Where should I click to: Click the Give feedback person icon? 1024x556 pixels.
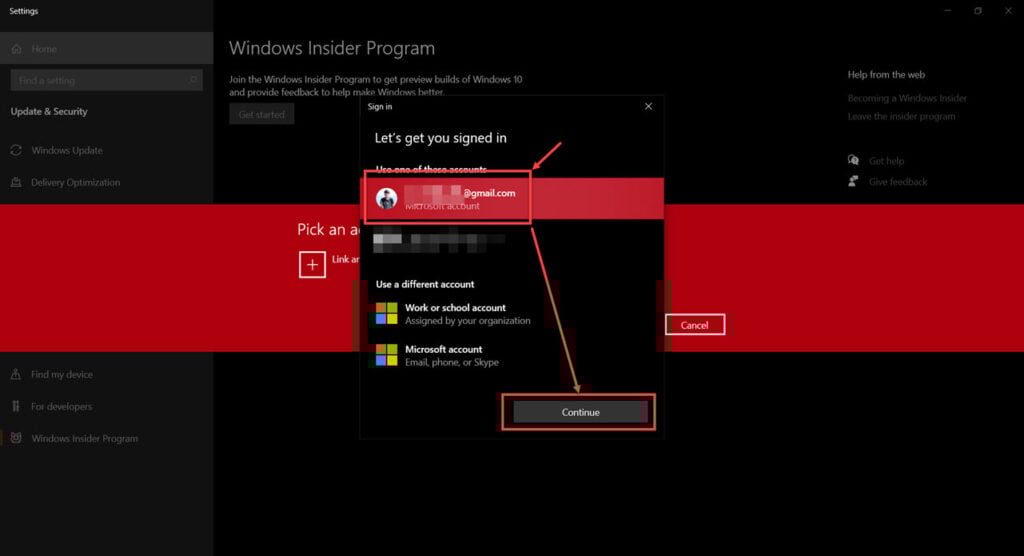(853, 181)
